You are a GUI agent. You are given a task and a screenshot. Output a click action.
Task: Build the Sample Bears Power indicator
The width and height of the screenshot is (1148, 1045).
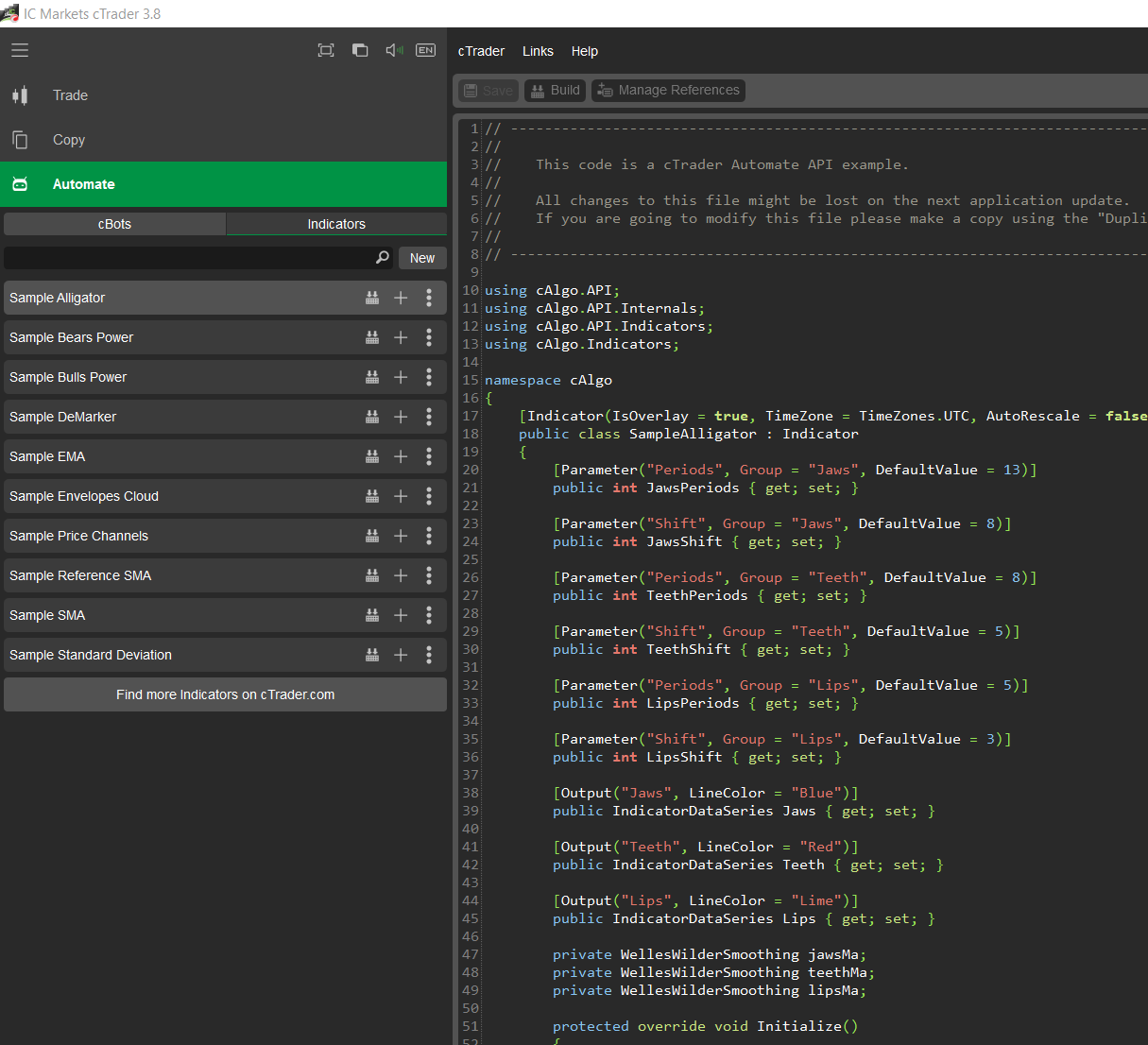[372, 337]
